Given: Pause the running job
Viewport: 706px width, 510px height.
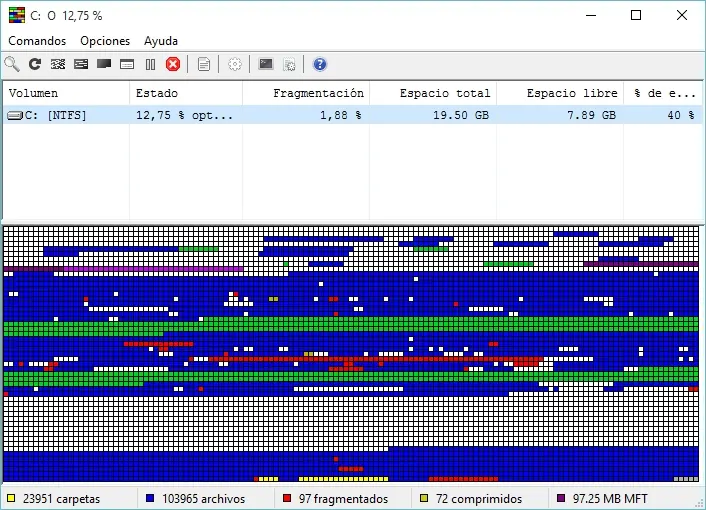Looking at the screenshot, I should [x=150, y=64].
